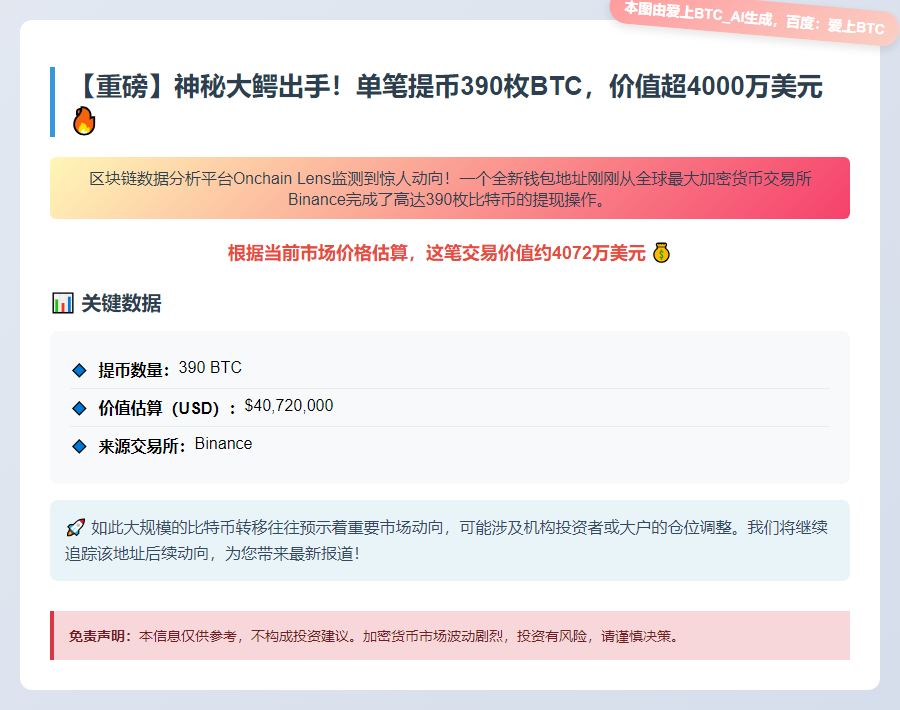
Task: Click the 爱上BTC watermark badge
Action: coord(757,19)
